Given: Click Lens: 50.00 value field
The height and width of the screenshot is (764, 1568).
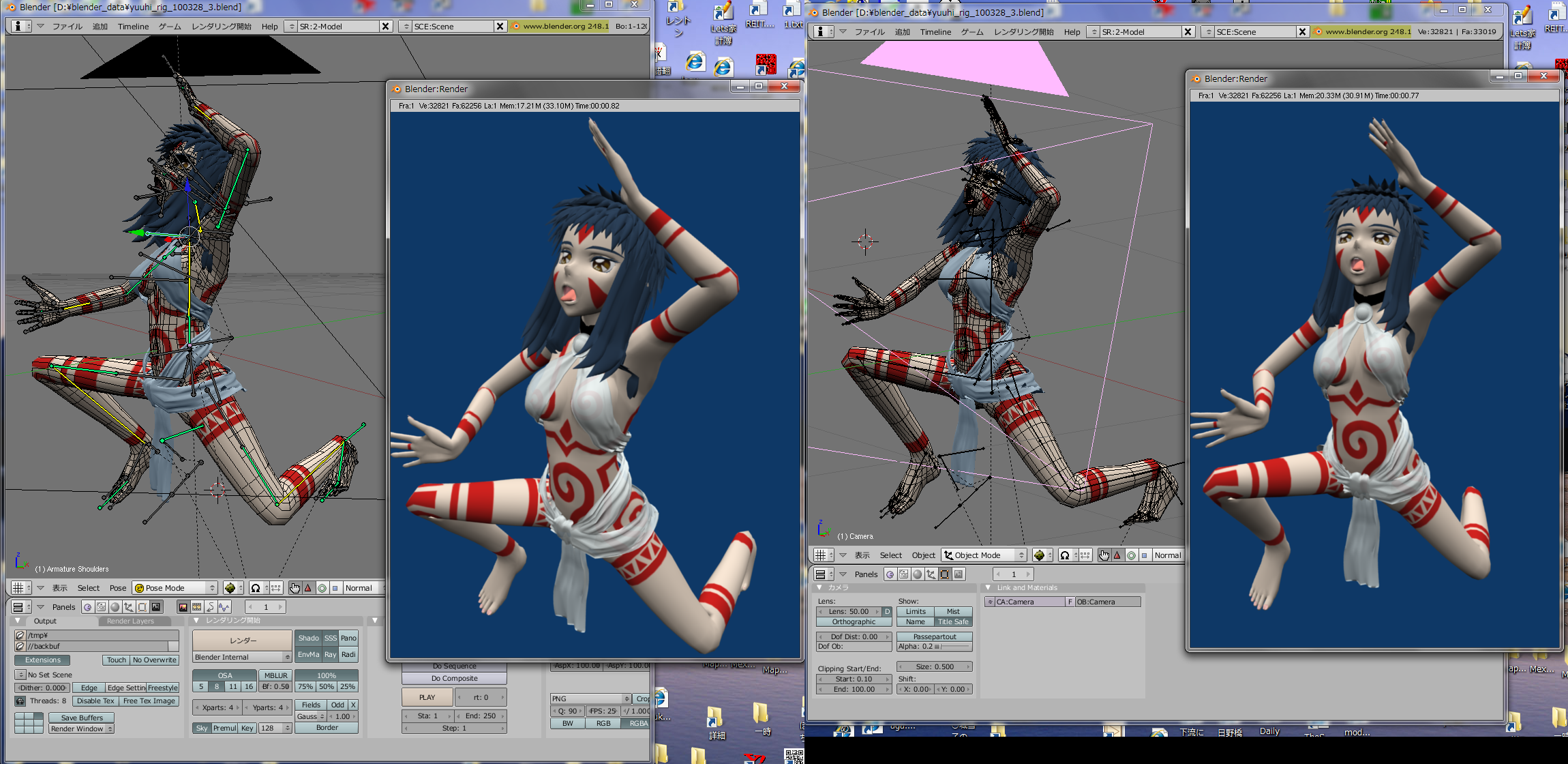Looking at the screenshot, I should pyautogui.click(x=849, y=612).
